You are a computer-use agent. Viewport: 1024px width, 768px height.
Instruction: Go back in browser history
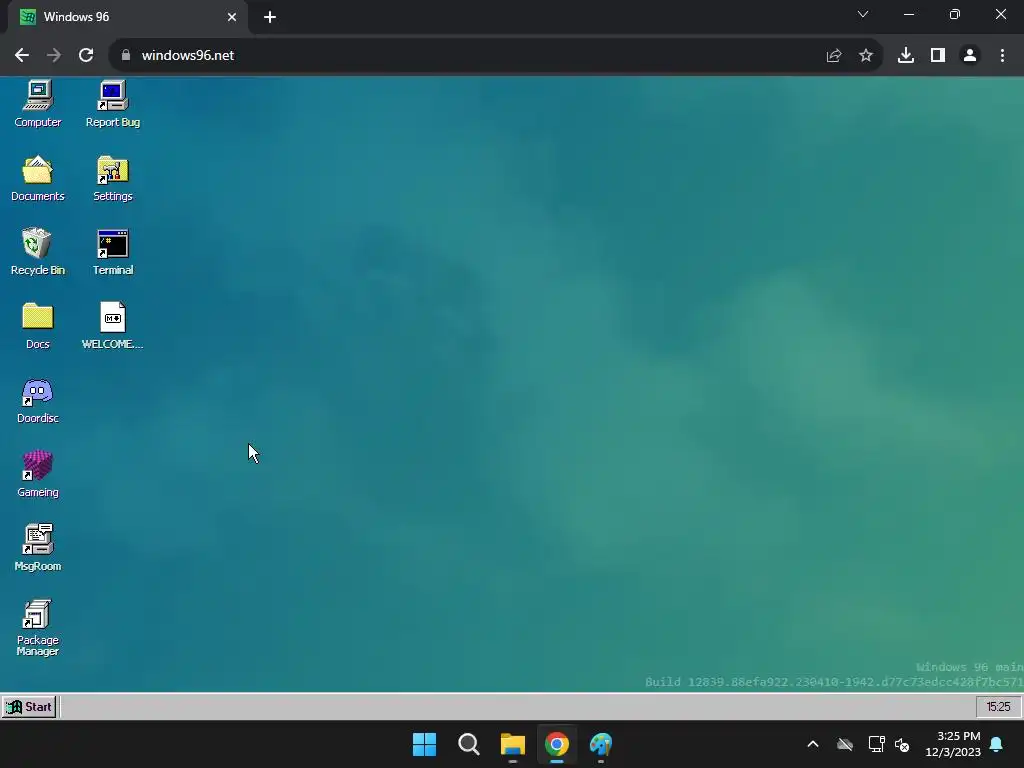(22, 56)
